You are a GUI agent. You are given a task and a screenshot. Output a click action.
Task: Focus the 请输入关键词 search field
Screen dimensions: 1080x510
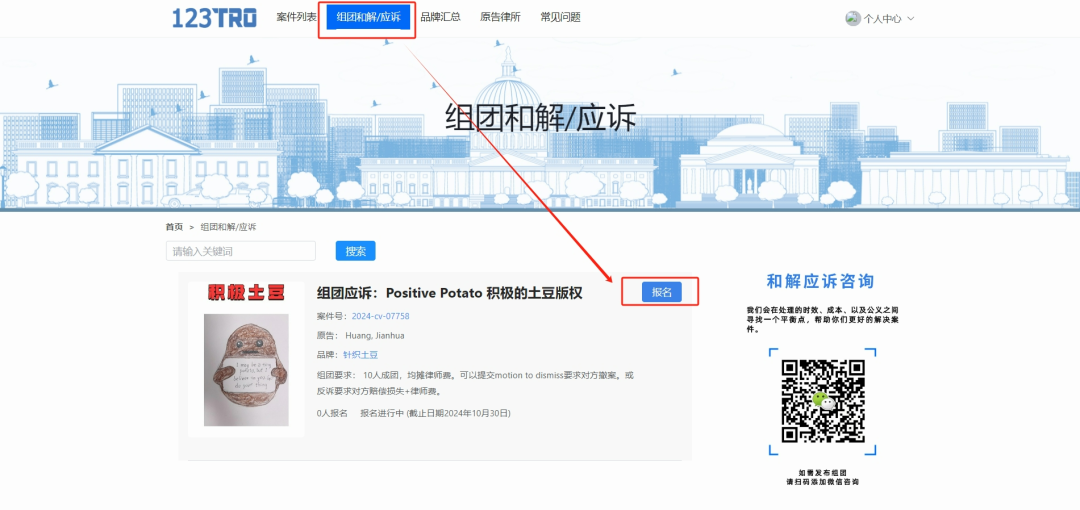point(241,251)
